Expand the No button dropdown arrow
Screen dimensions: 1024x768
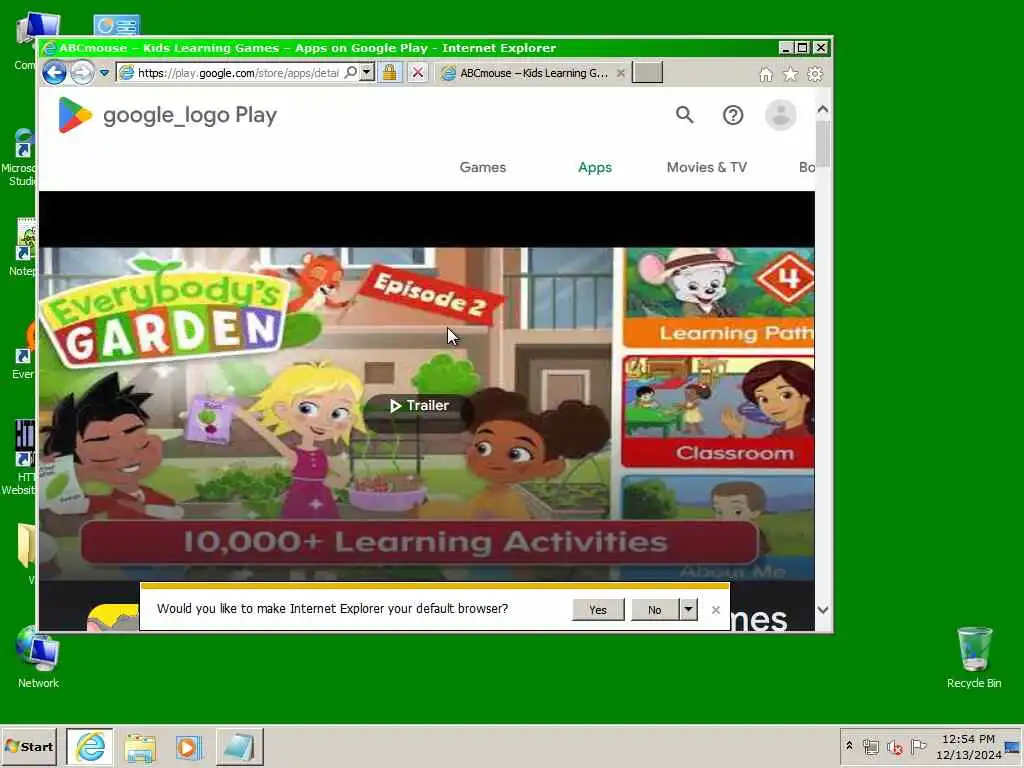688,609
